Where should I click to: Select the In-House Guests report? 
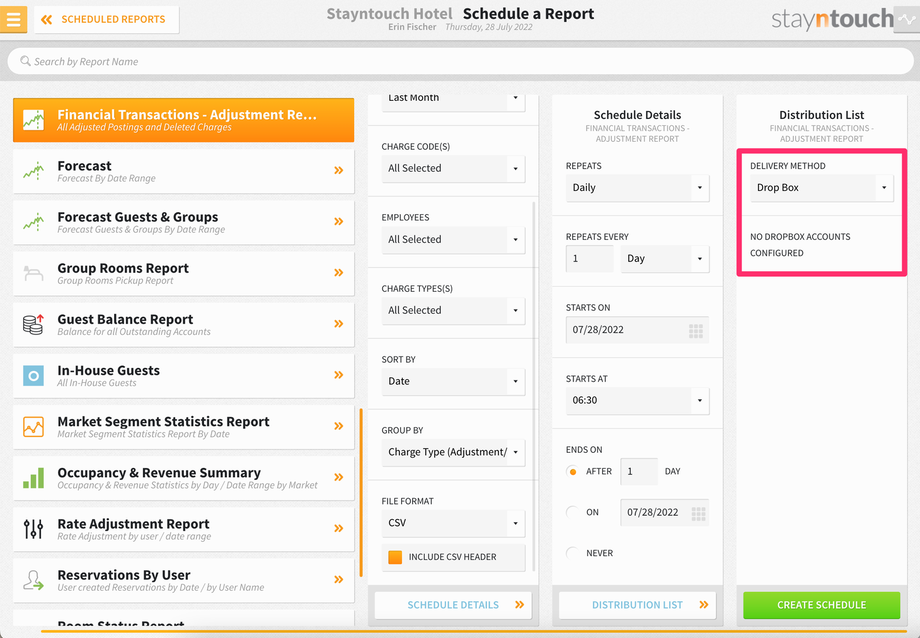pyautogui.click(x=184, y=375)
